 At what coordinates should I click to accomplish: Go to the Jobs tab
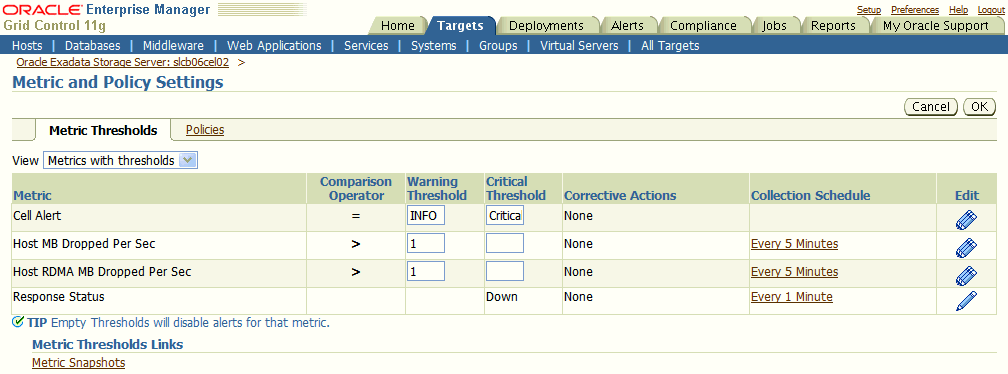tap(774, 26)
